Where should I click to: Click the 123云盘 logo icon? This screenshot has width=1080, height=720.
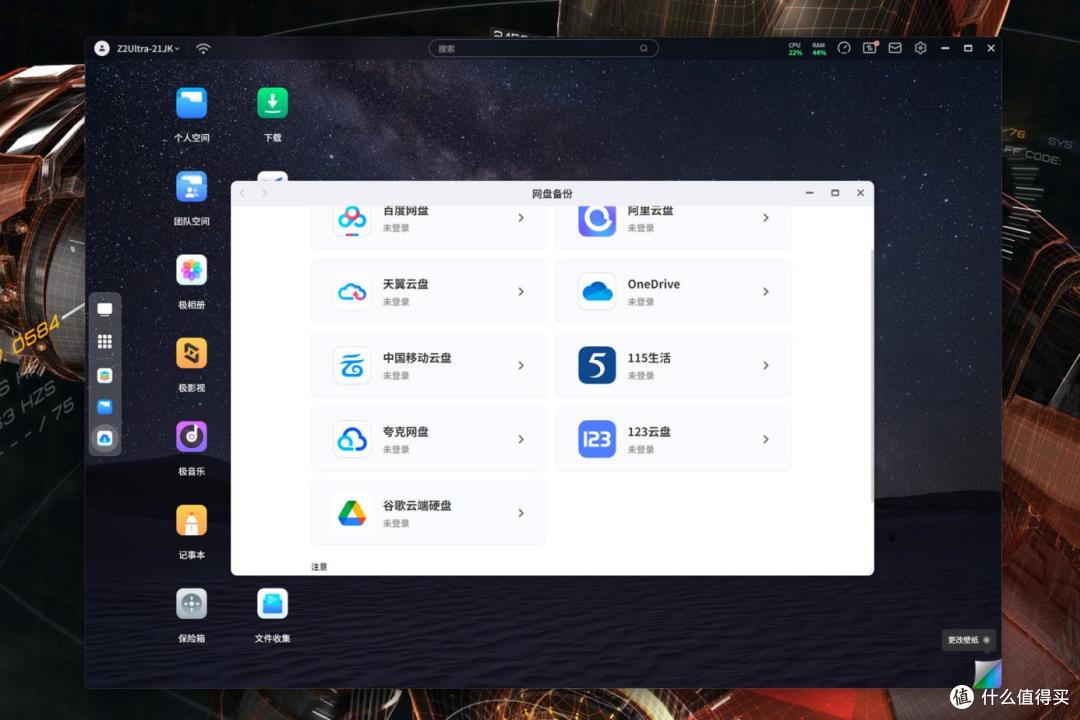[596, 439]
